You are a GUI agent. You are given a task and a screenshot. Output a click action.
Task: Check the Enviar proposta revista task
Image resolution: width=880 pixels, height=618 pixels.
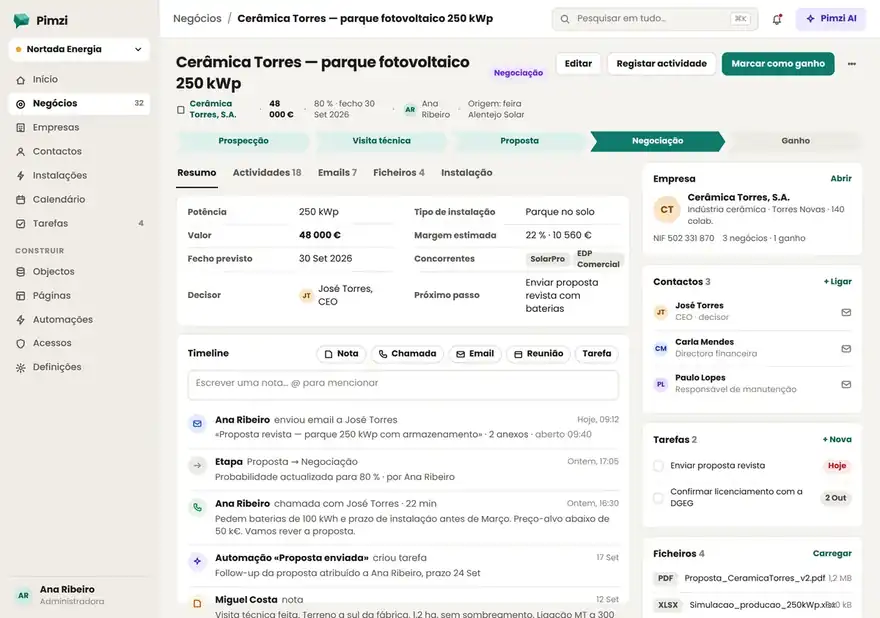pos(658,466)
